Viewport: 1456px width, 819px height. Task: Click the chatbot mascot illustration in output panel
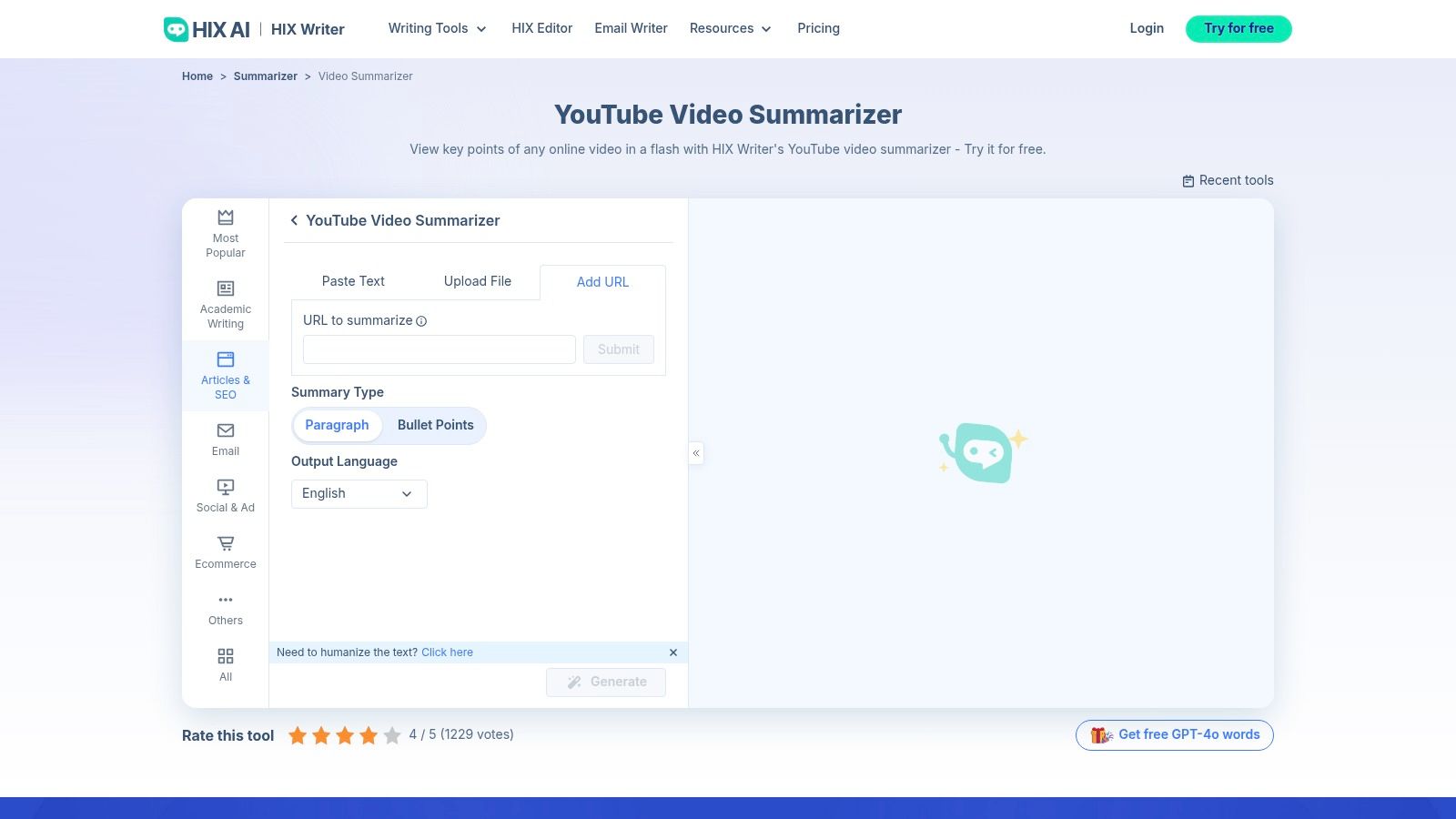tap(983, 452)
